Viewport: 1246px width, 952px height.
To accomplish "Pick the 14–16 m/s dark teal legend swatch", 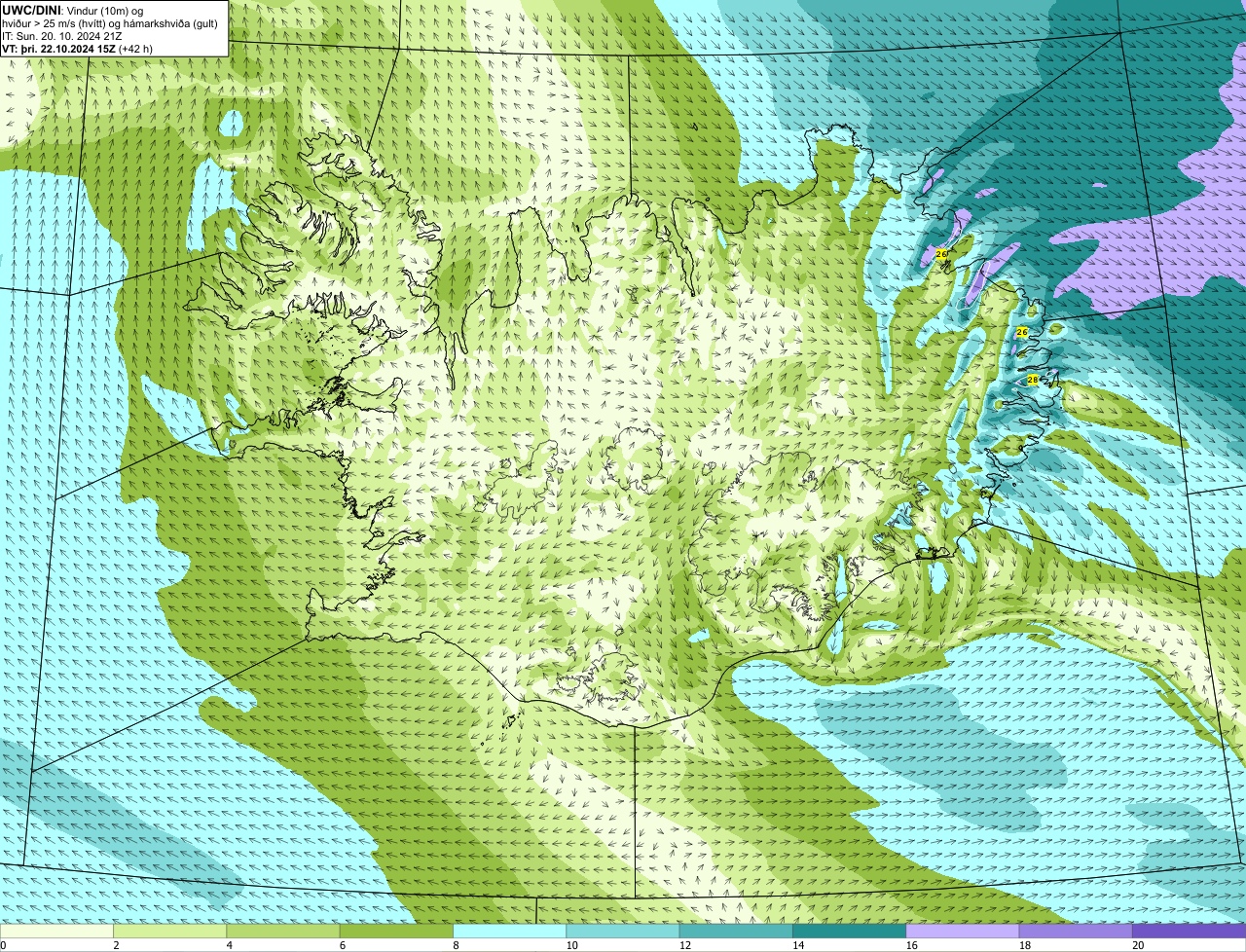I will pos(850,931).
